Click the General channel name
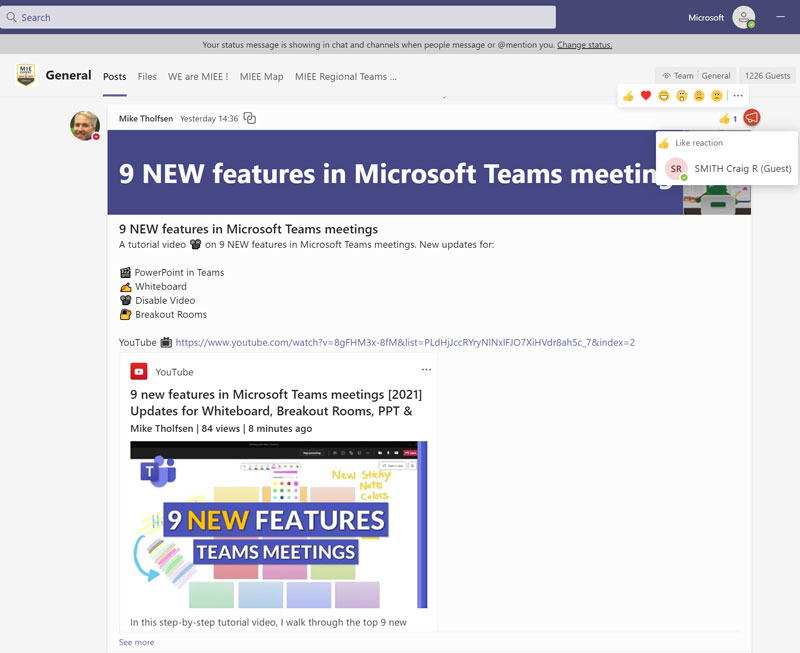This screenshot has width=800, height=653. (68, 75)
